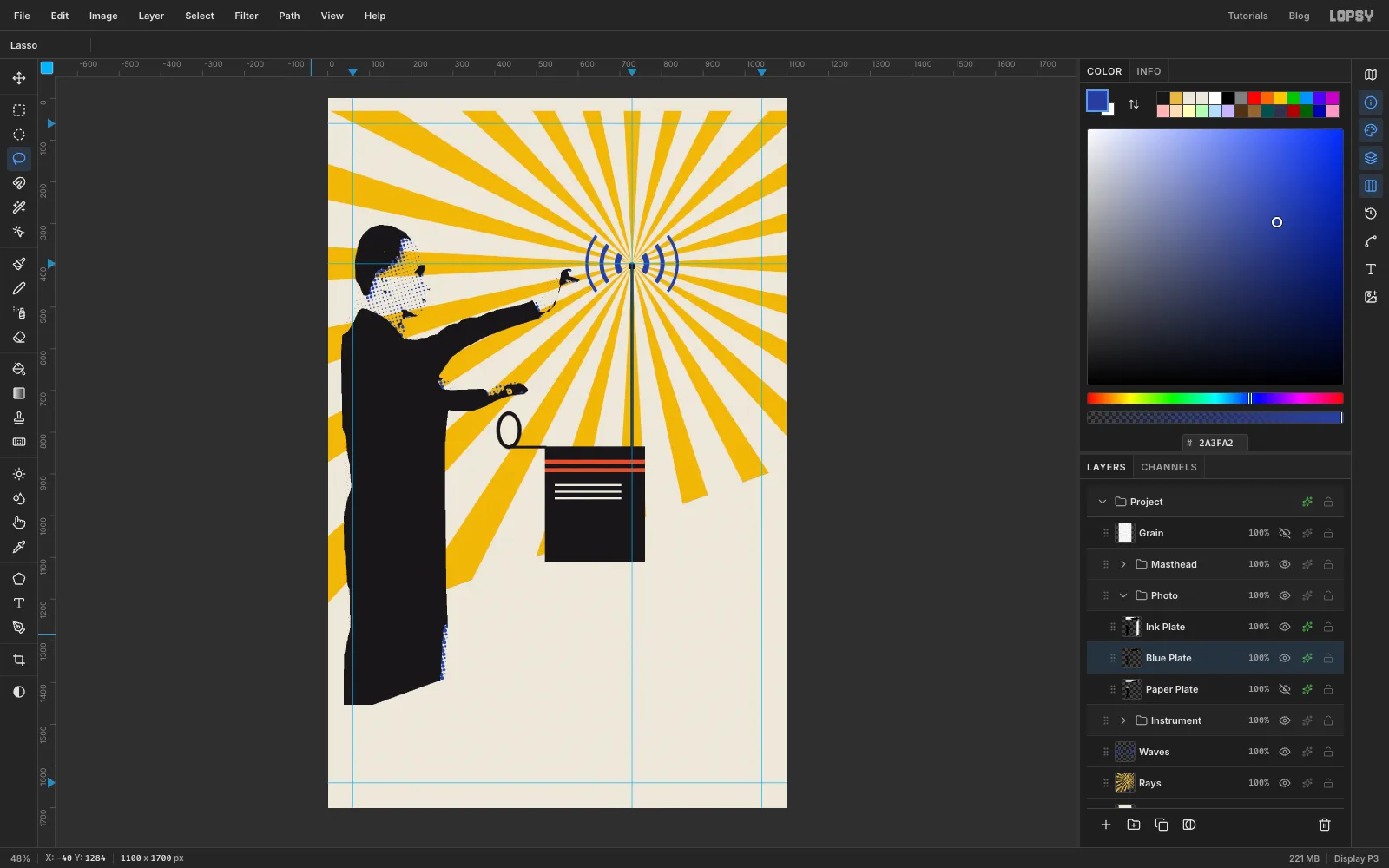Select the Rectangular Marquee tool

click(x=19, y=110)
